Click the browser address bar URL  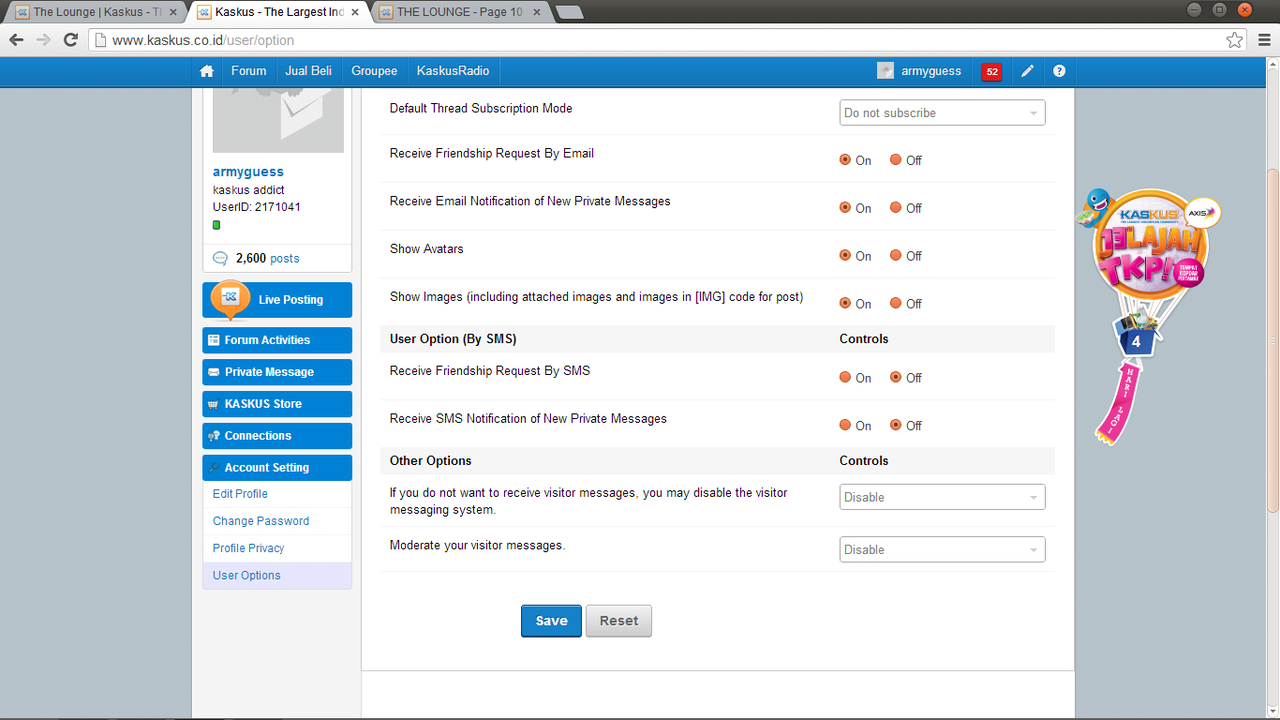click(x=203, y=40)
